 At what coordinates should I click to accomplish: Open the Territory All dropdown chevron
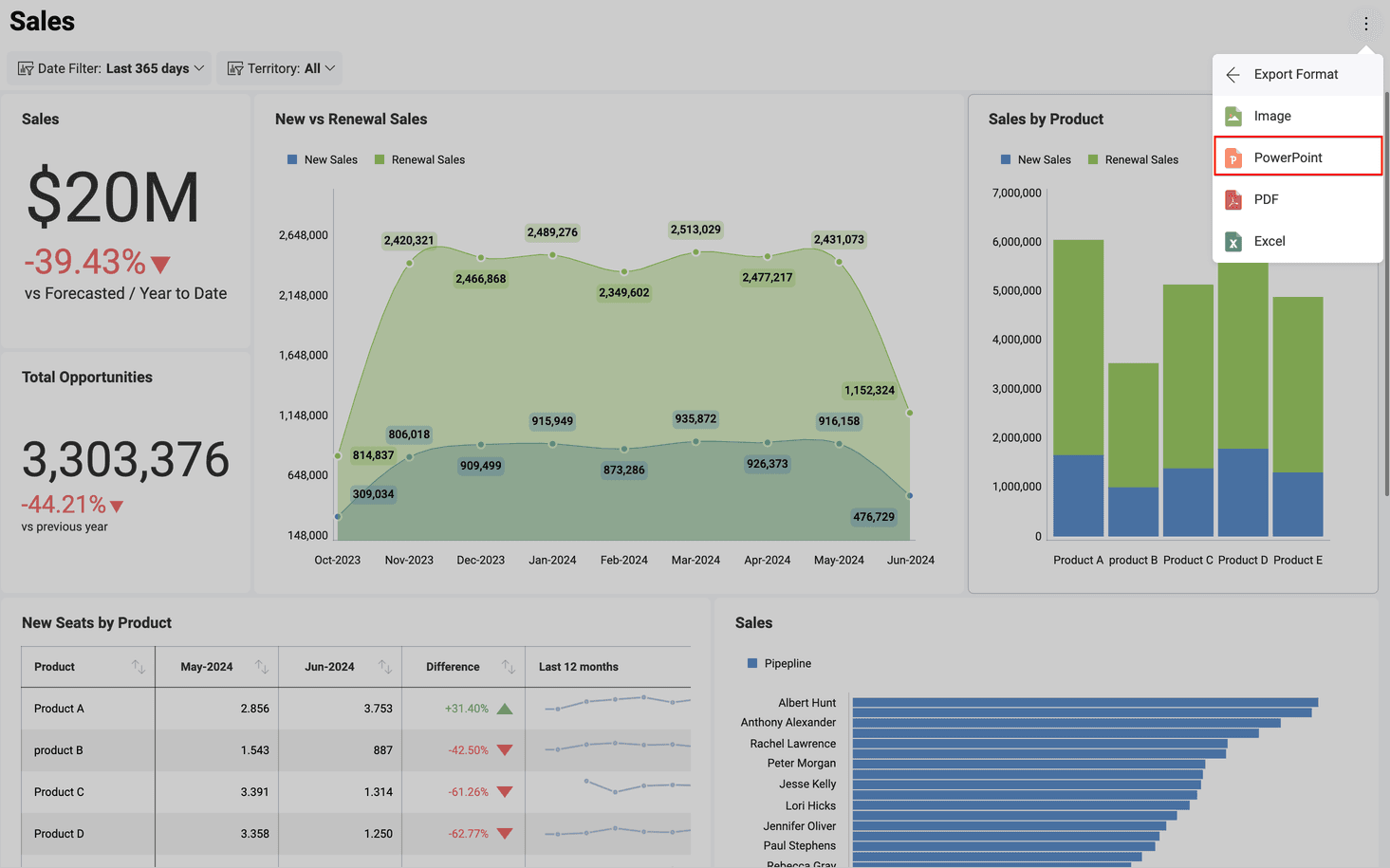tap(330, 68)
